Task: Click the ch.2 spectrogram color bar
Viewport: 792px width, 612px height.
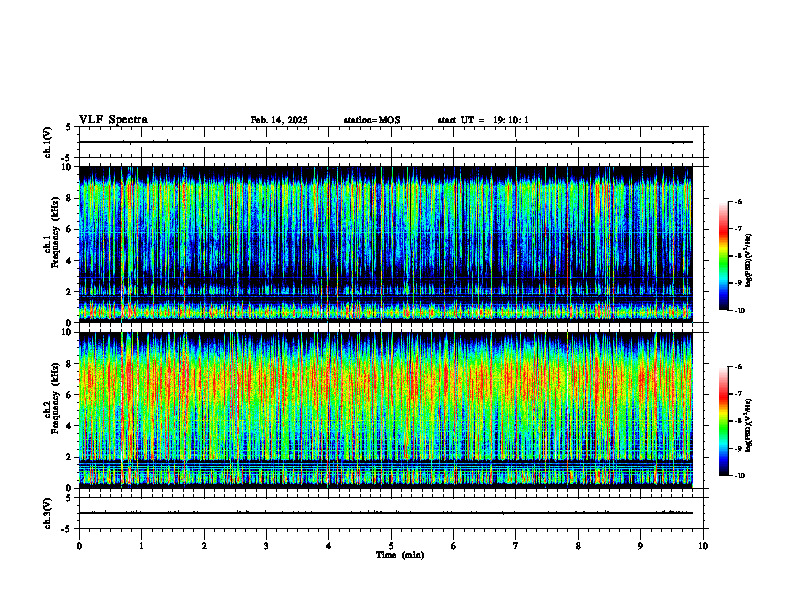Action: coord(723,421)
